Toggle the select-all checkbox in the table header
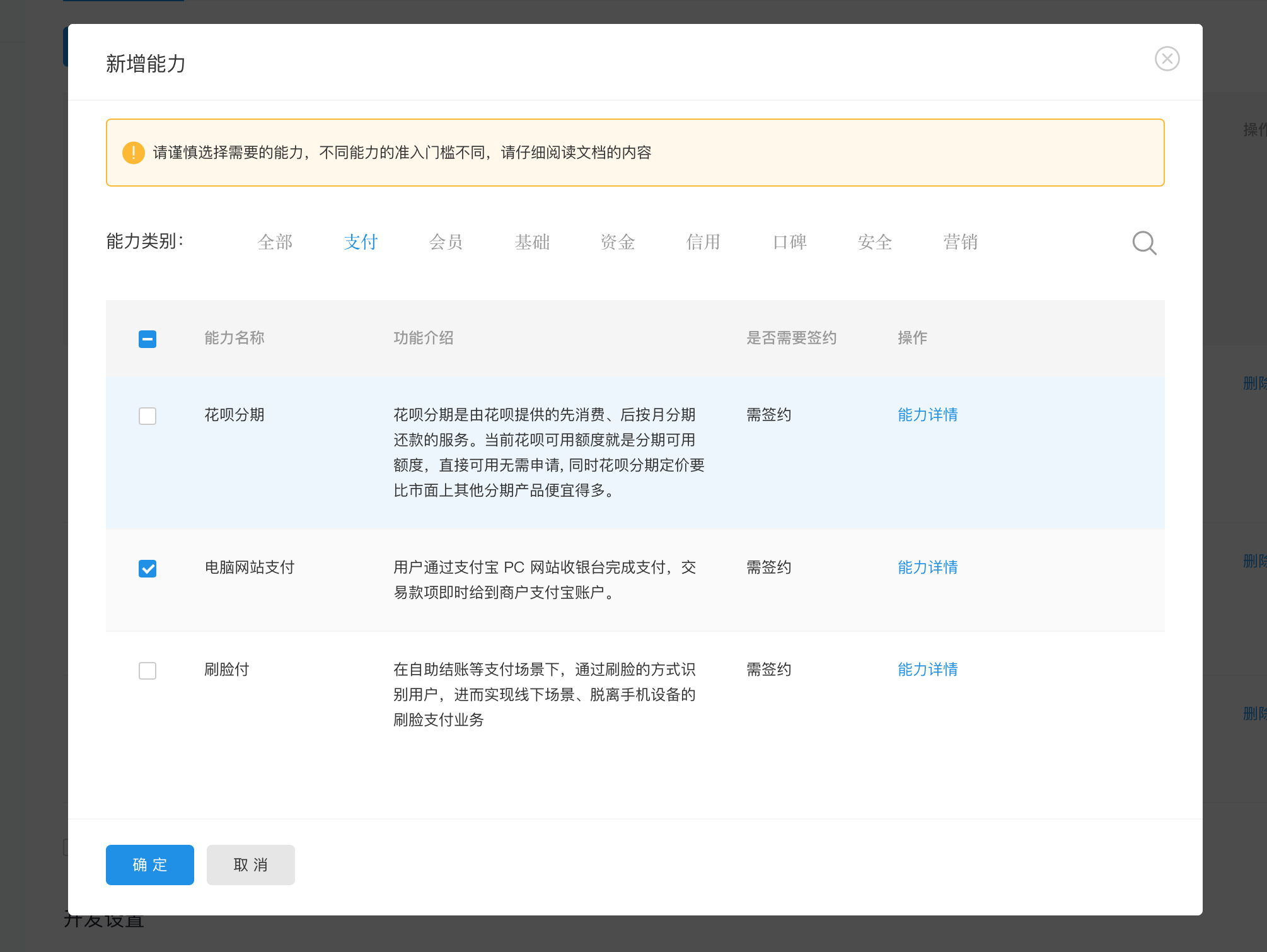The image size is (1267, 952). (x=148, y=339)
